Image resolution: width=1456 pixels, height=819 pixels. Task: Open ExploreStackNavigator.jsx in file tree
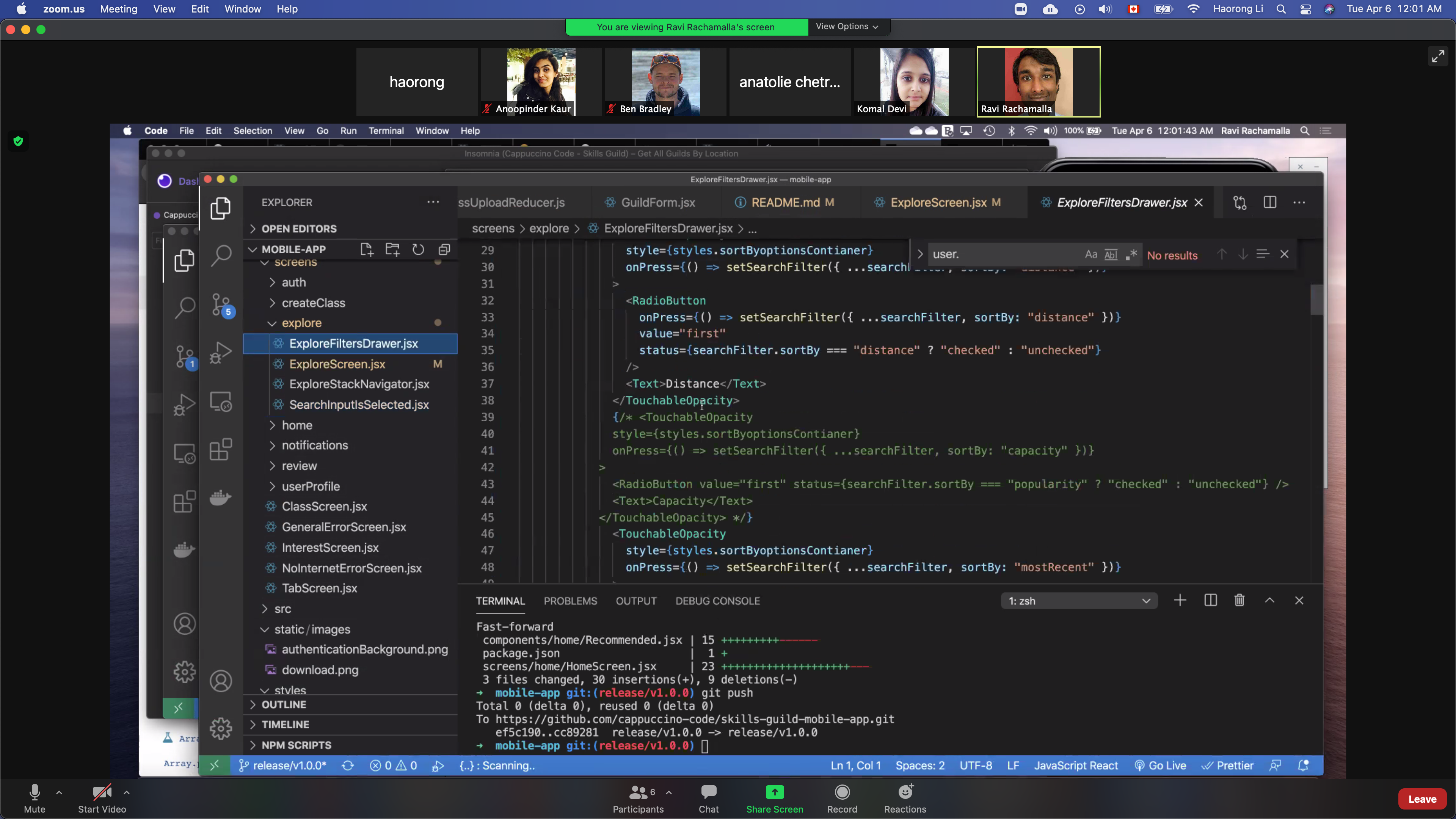click(359, 384)
